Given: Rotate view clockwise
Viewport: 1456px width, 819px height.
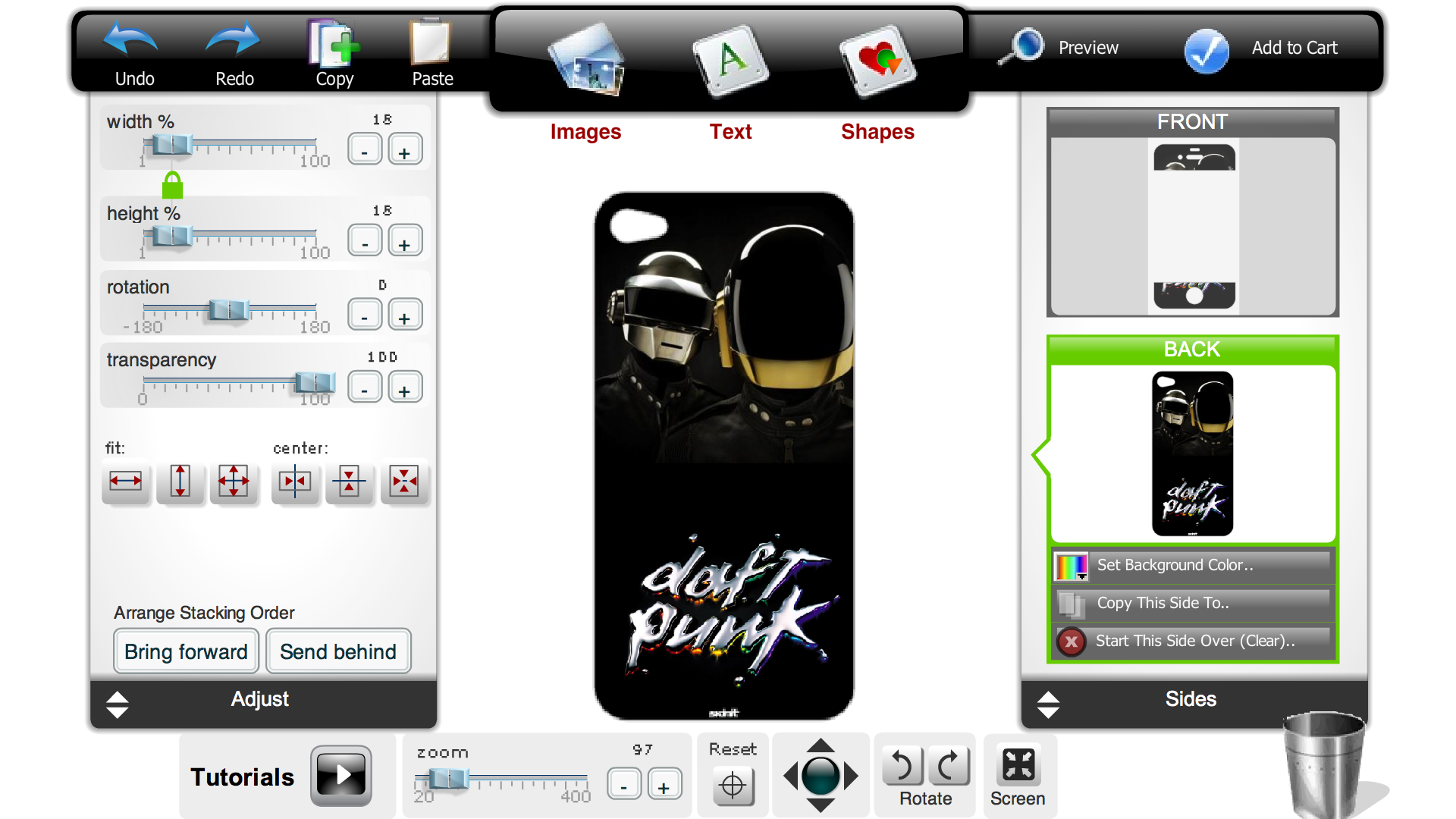Looking at the screenshot, I should [949, 765].
